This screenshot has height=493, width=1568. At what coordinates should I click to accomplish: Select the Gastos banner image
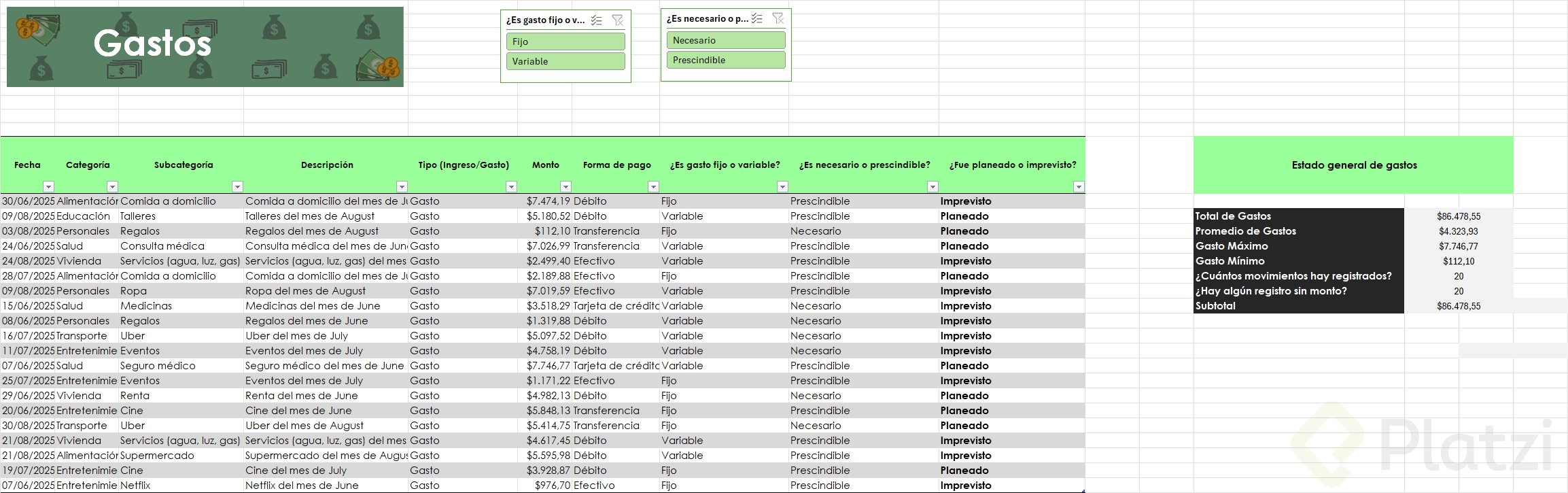[205, 47]
